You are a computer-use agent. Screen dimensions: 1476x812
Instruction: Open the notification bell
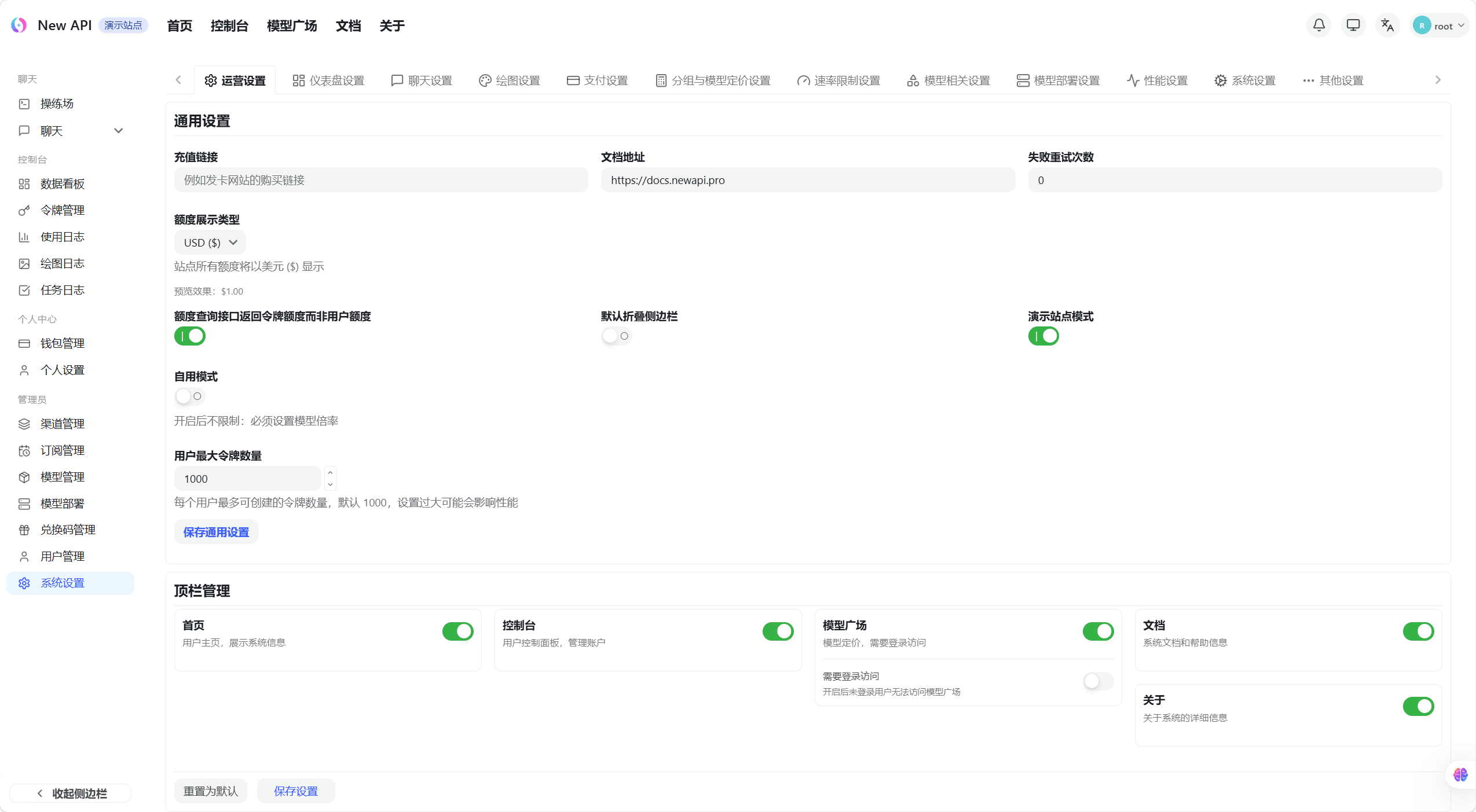point(1318,25)
